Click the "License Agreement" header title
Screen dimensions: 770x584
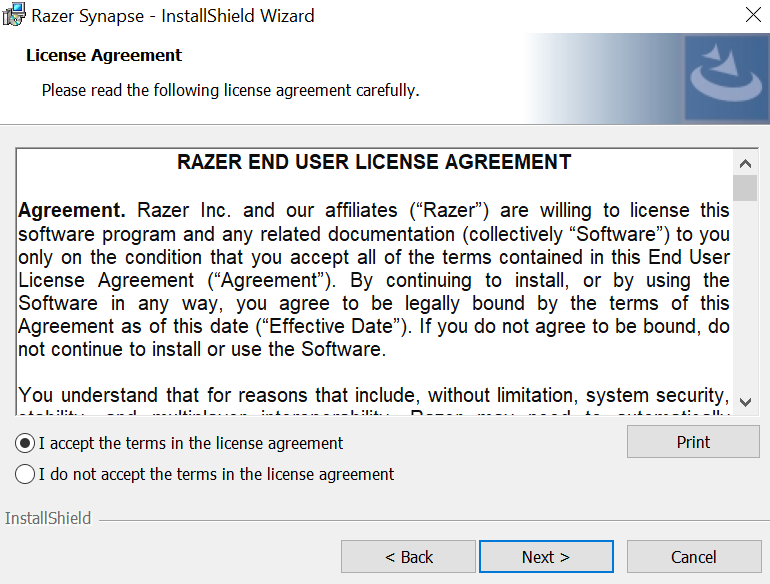[x=104, y=55]
